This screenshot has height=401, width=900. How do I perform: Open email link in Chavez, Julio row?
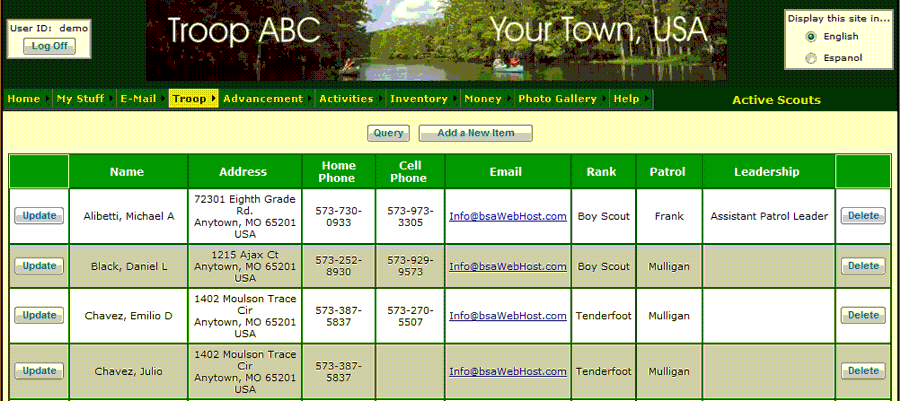[508, 371]
